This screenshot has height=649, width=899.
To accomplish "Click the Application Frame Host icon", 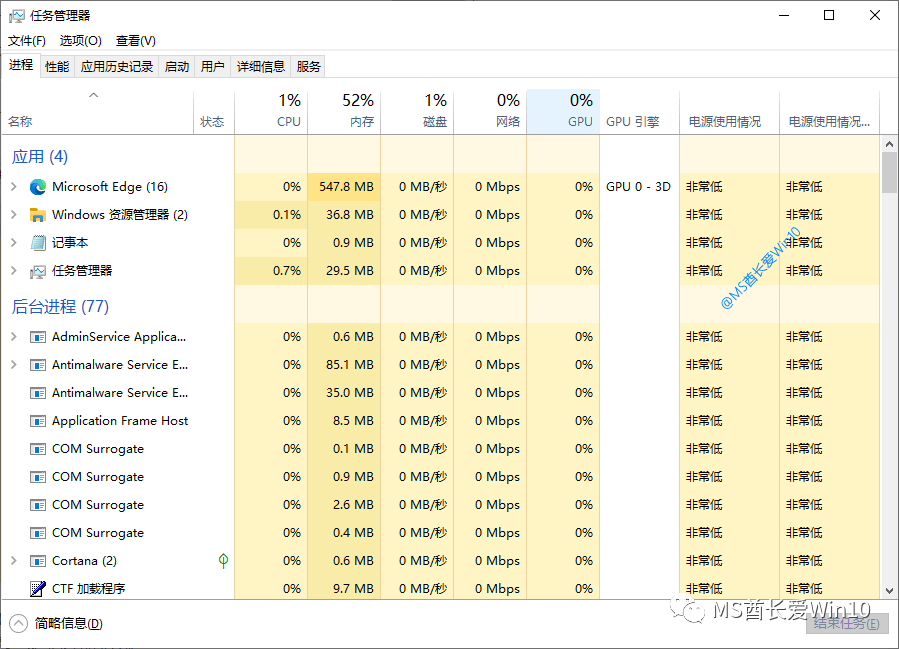I will [37, 420].
